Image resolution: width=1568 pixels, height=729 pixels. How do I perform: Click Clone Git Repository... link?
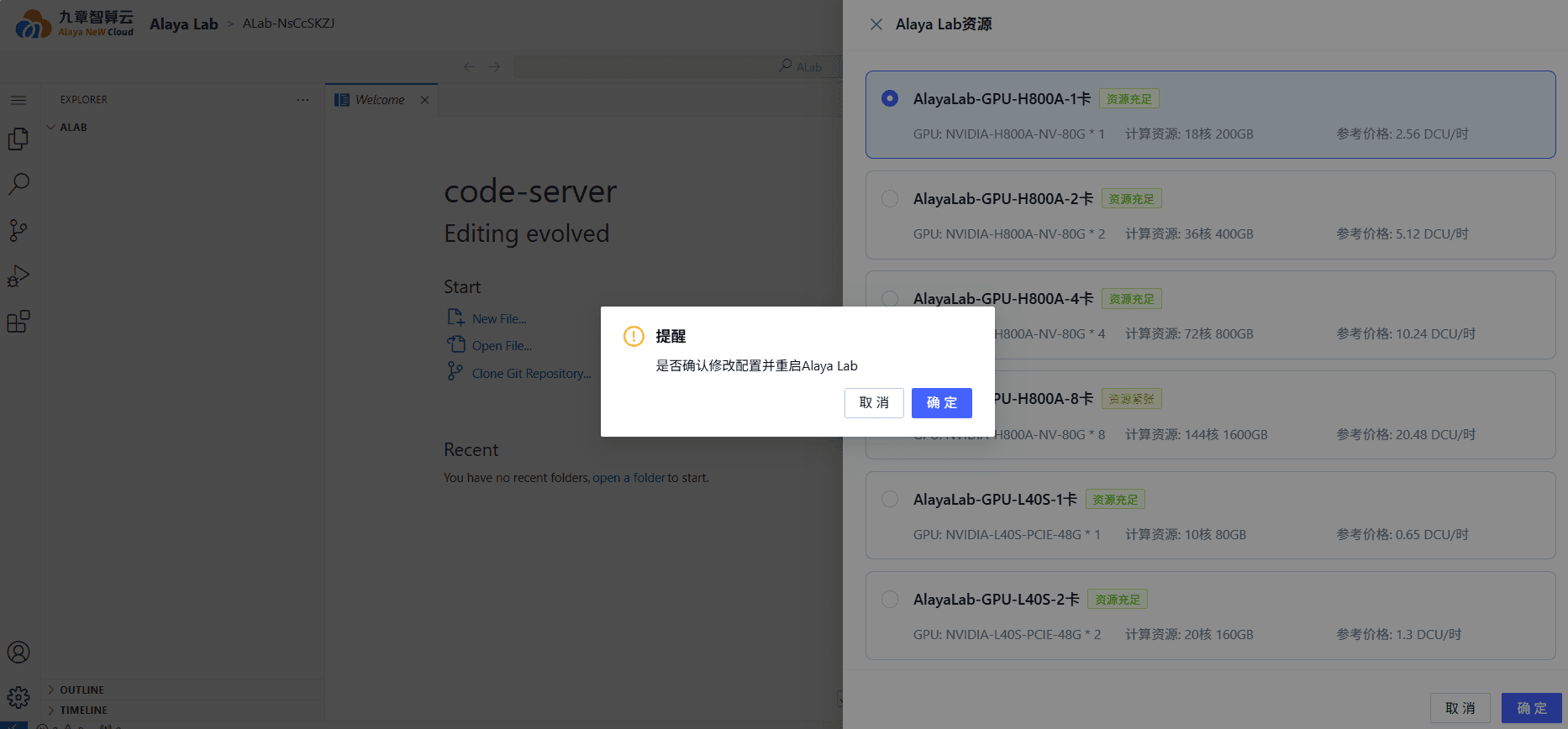[x=531, y=374]
